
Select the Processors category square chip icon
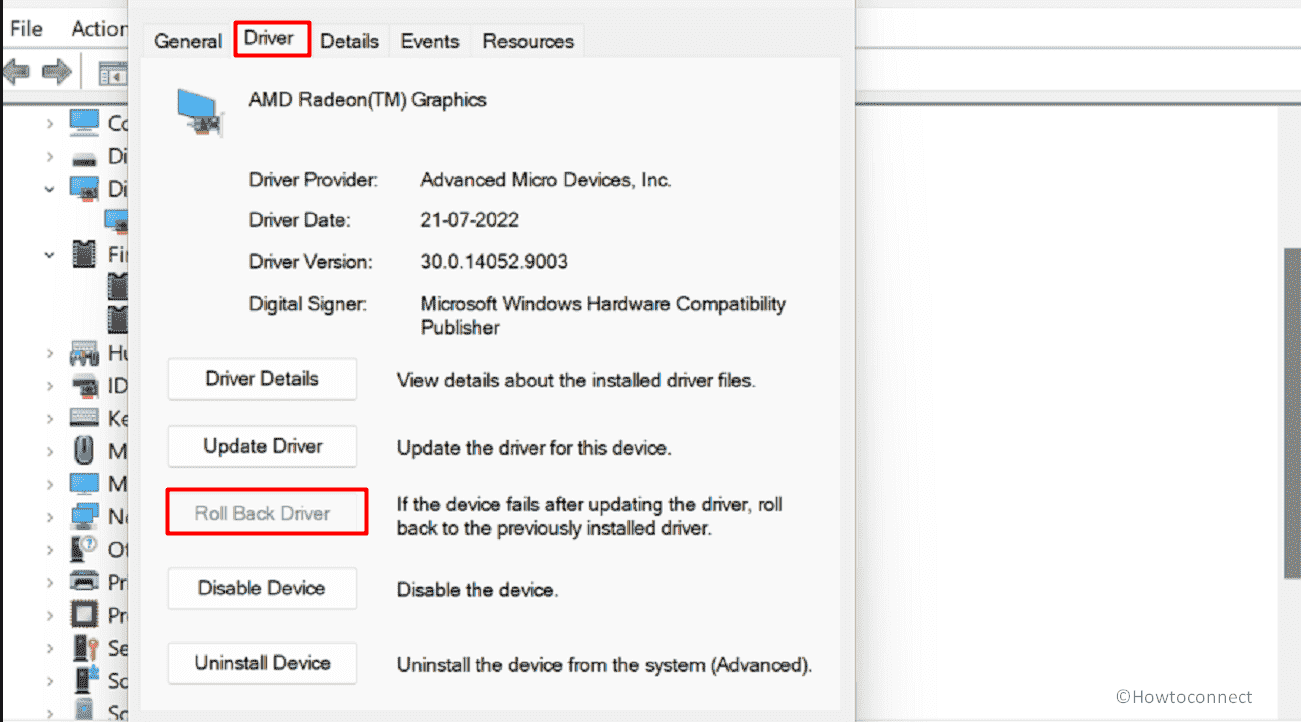point(85,614)
